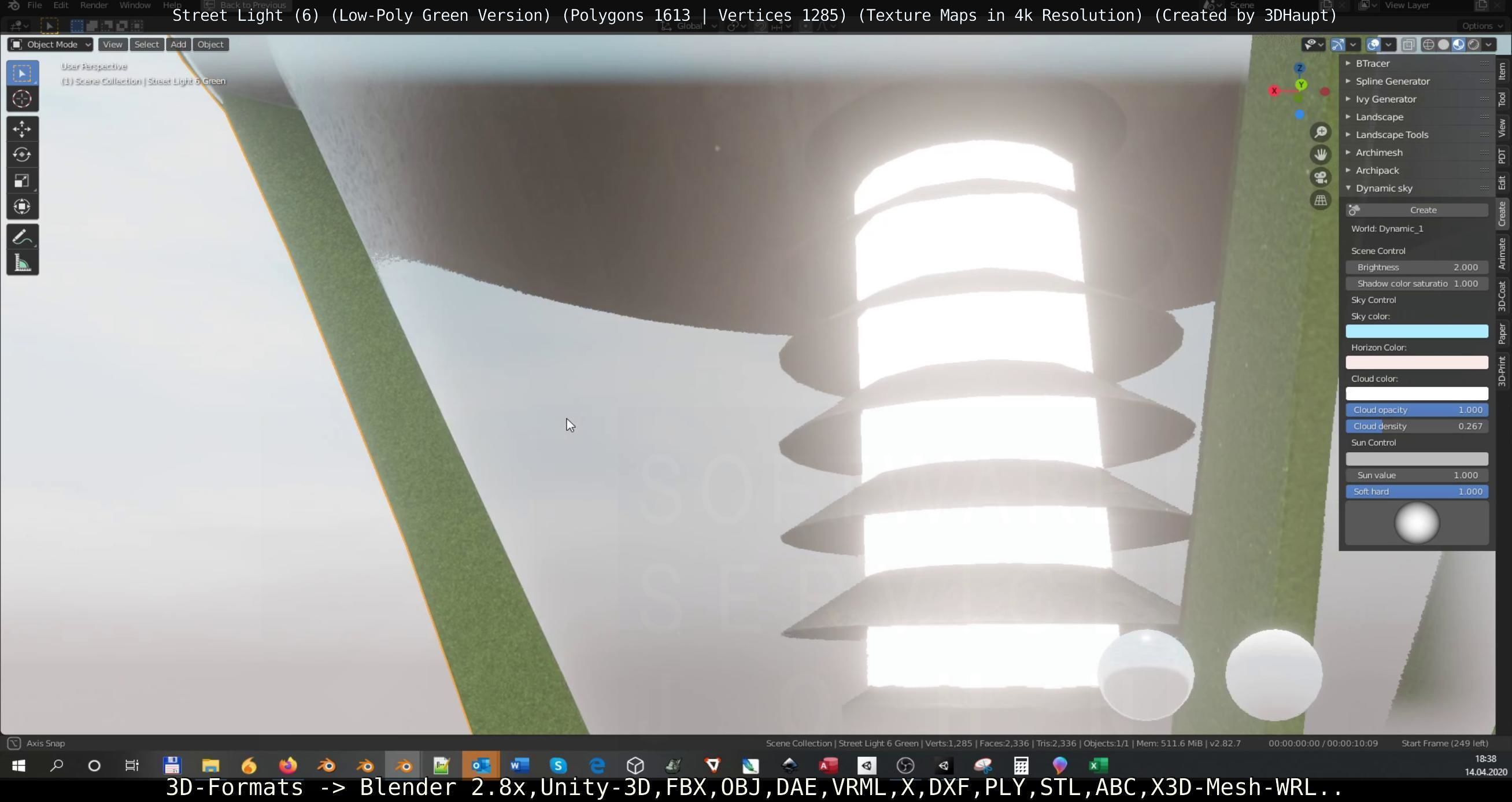Switch to the Item sidebar tab

[x=1502, y=71]
